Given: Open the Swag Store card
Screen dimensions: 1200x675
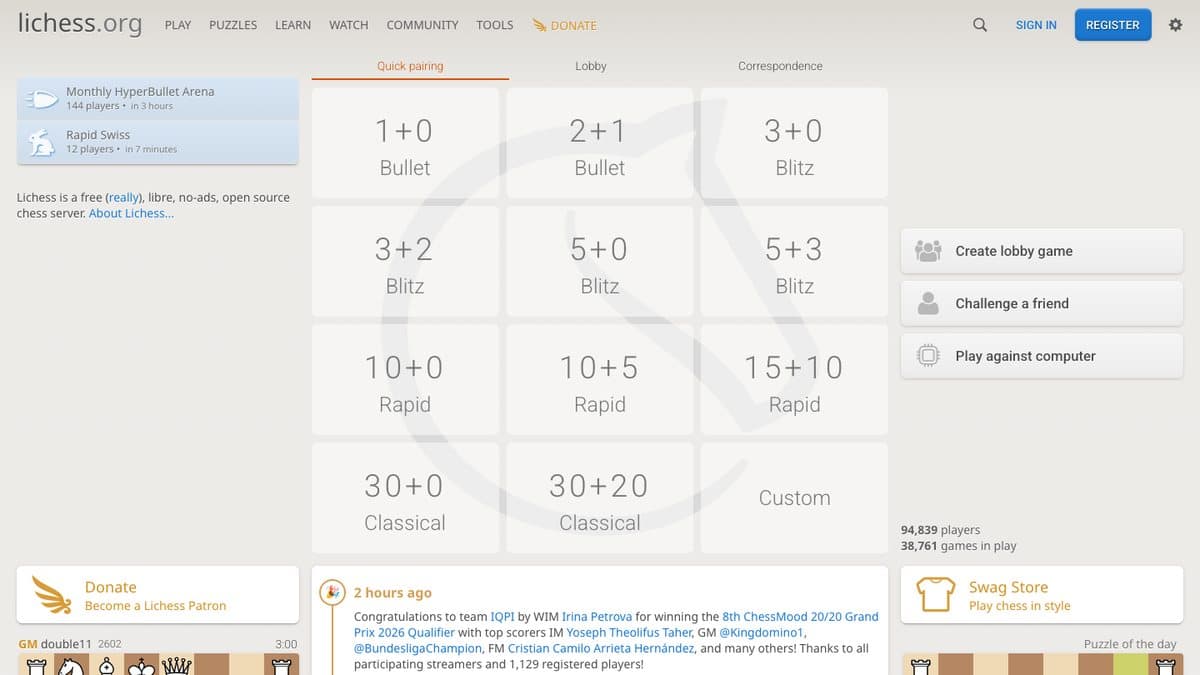Looking at the screenshot, I should (1042, 595).
